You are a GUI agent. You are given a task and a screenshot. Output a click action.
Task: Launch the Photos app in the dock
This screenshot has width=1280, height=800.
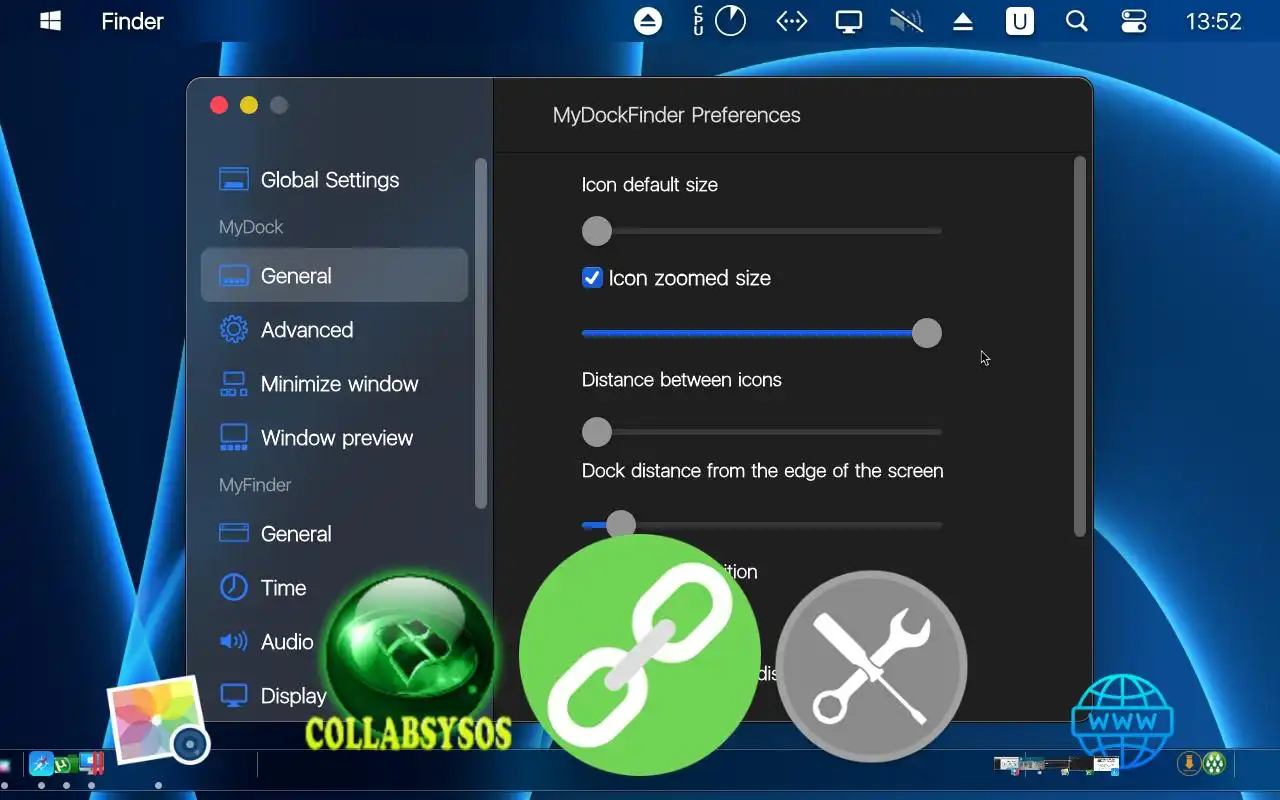[x=158, y=721]
